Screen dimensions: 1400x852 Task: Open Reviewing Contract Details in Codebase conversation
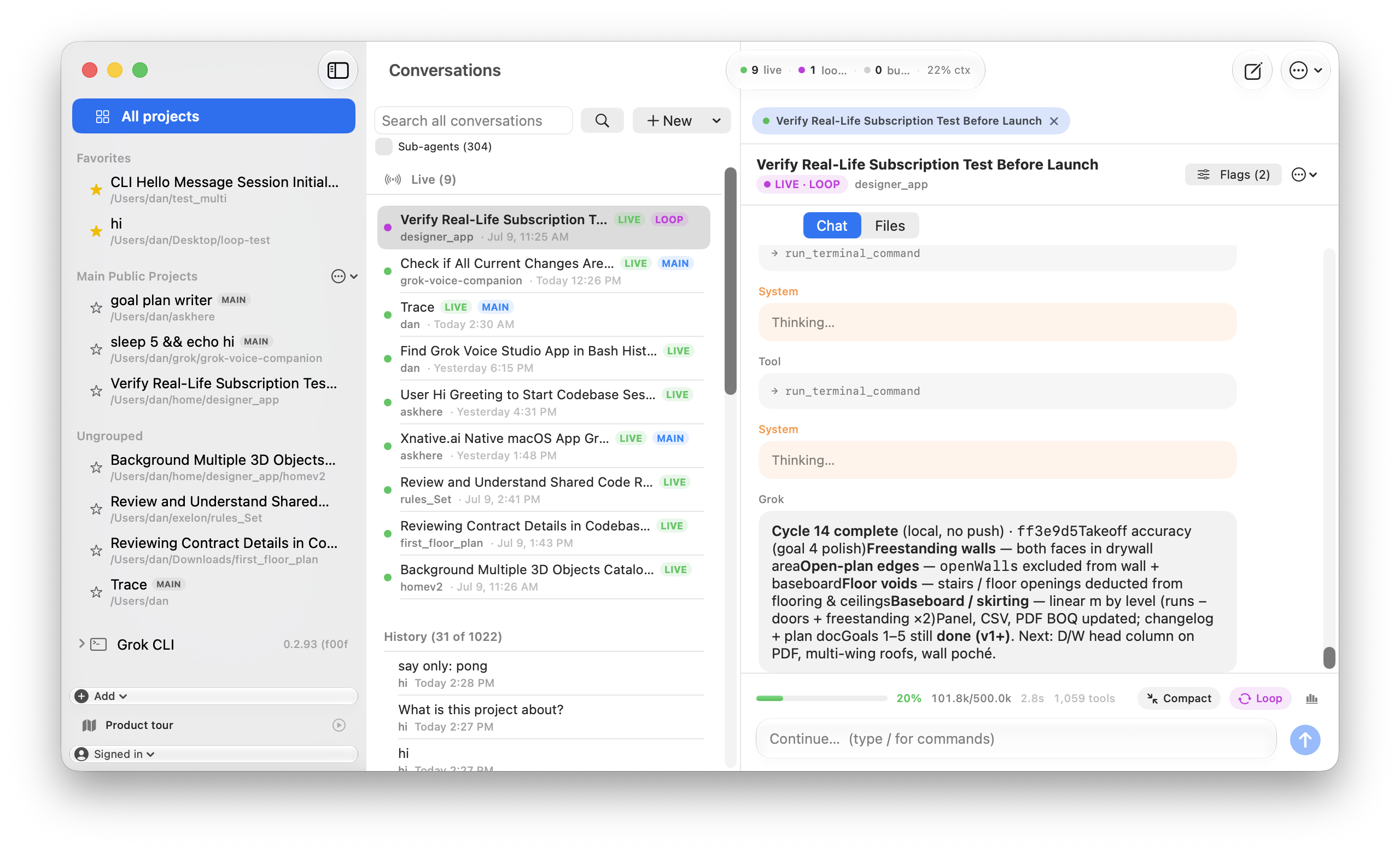[544, 534]
